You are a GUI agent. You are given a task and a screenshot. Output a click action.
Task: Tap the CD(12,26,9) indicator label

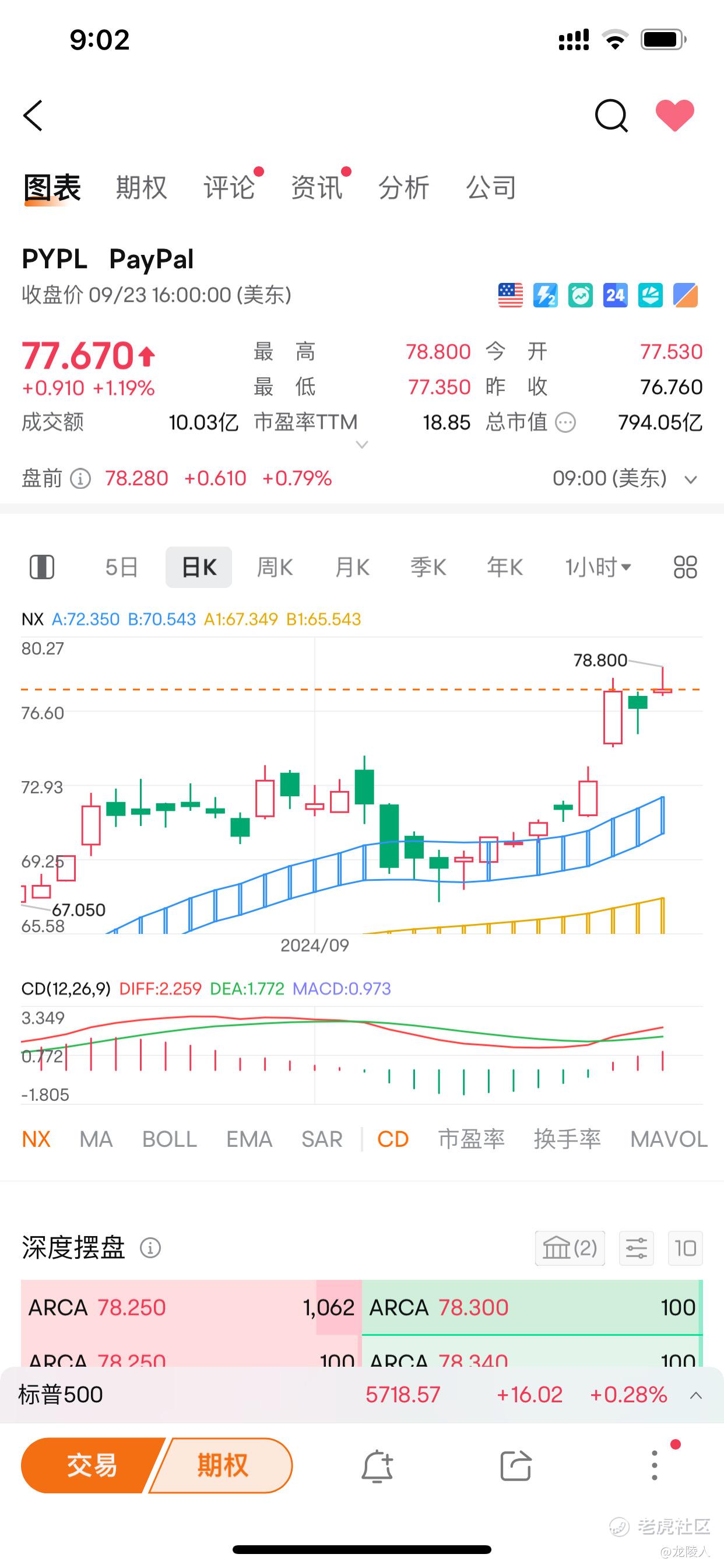tap(66, 989)
